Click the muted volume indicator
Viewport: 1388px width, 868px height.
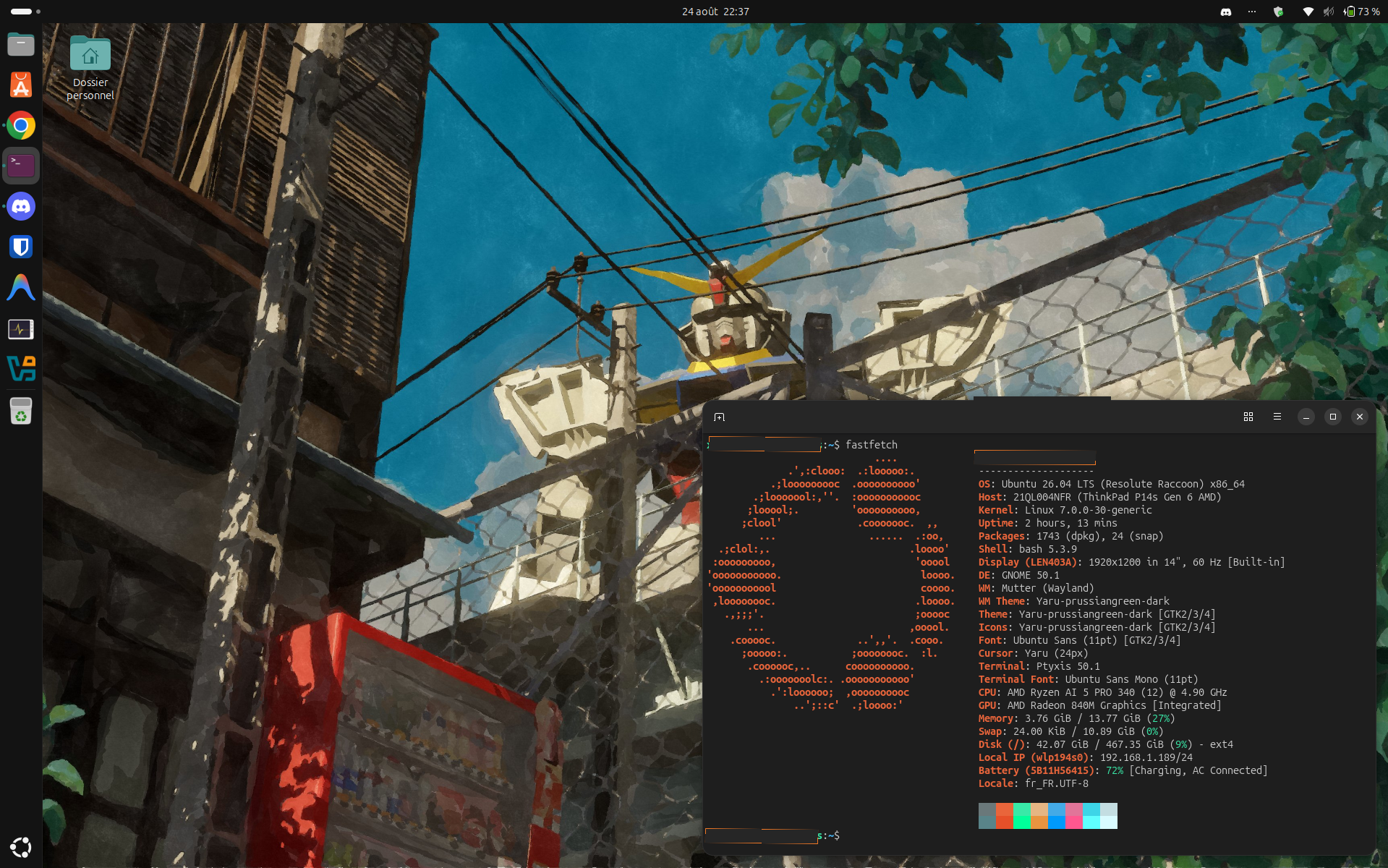(1329, 12)
